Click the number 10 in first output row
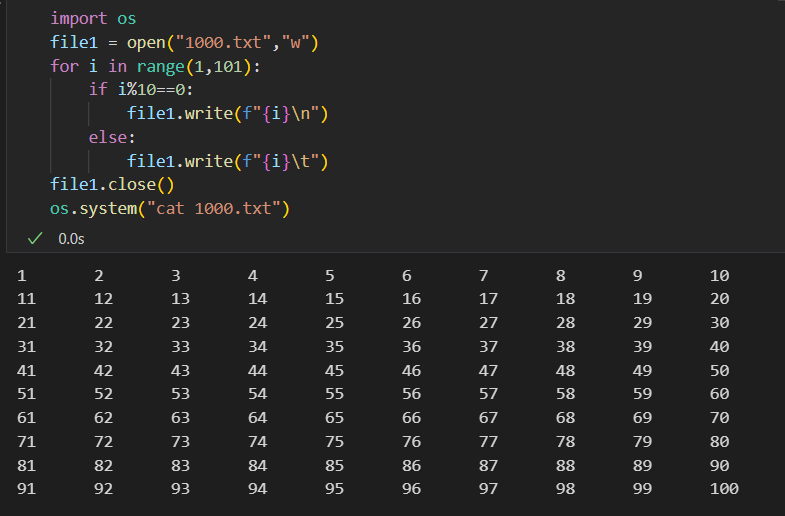 tap(719, 276)
